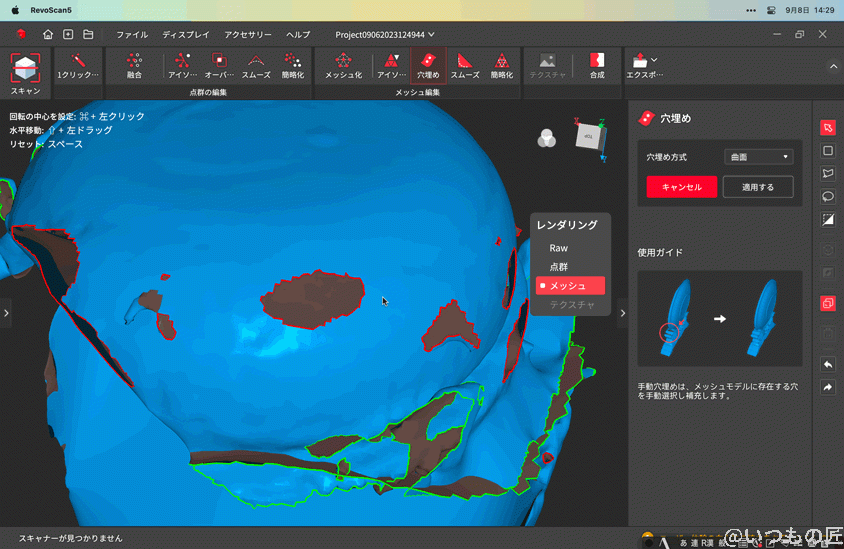Viewport: 844px width, 549px height.
Task: Click the redo arrow in right sidebar
Action: [x=827, y=388]
